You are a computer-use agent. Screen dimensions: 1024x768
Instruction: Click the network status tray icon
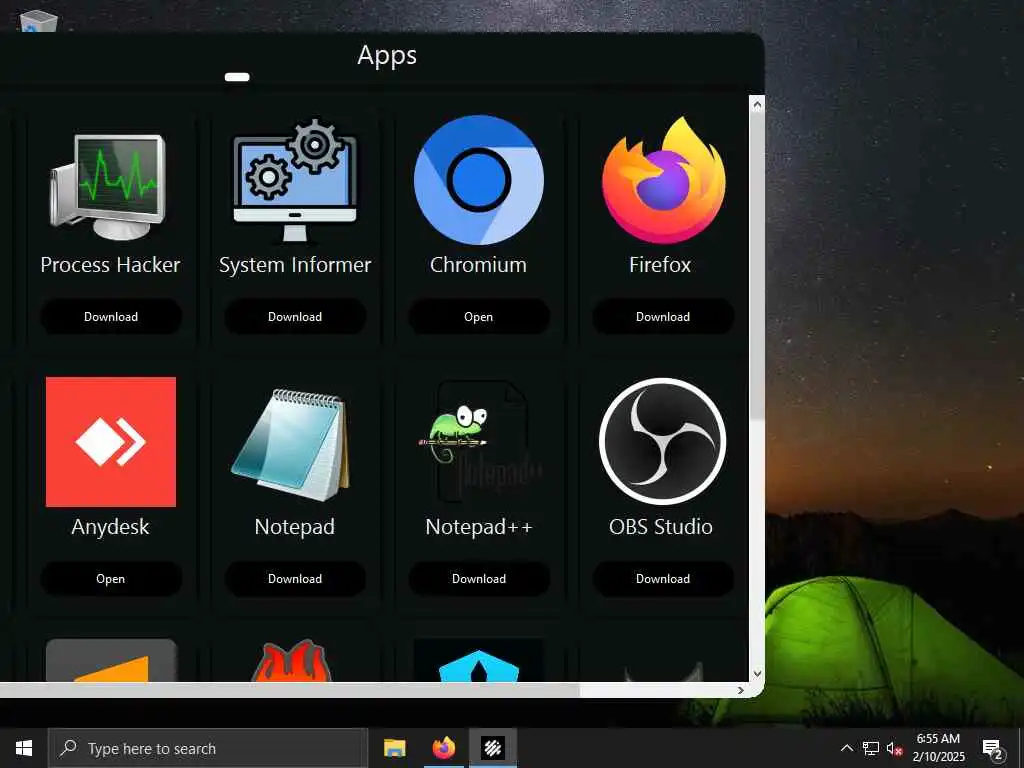coord(871,748)
